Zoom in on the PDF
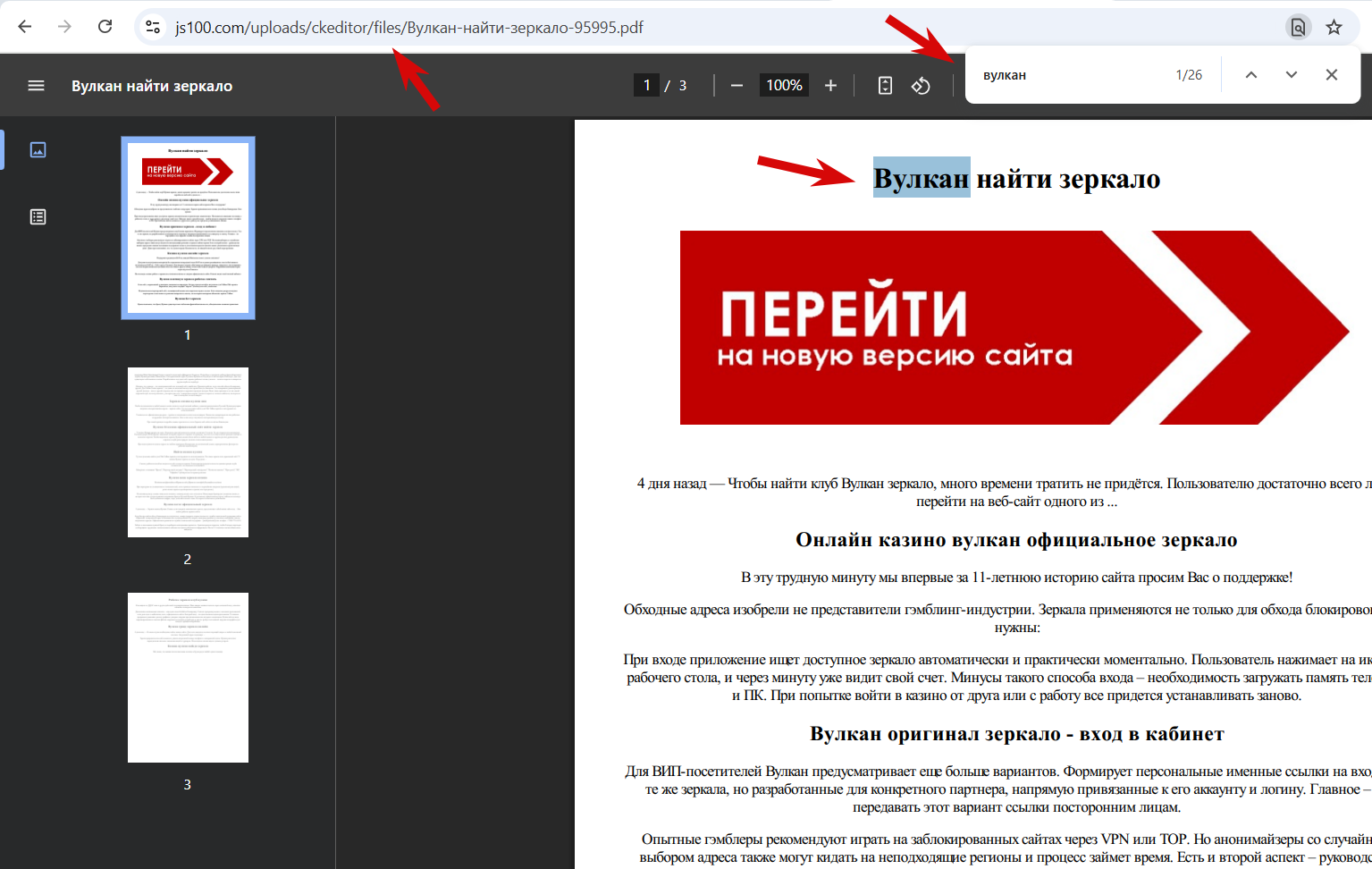The height and width of the screenshot is (869, 1372). 830,85
